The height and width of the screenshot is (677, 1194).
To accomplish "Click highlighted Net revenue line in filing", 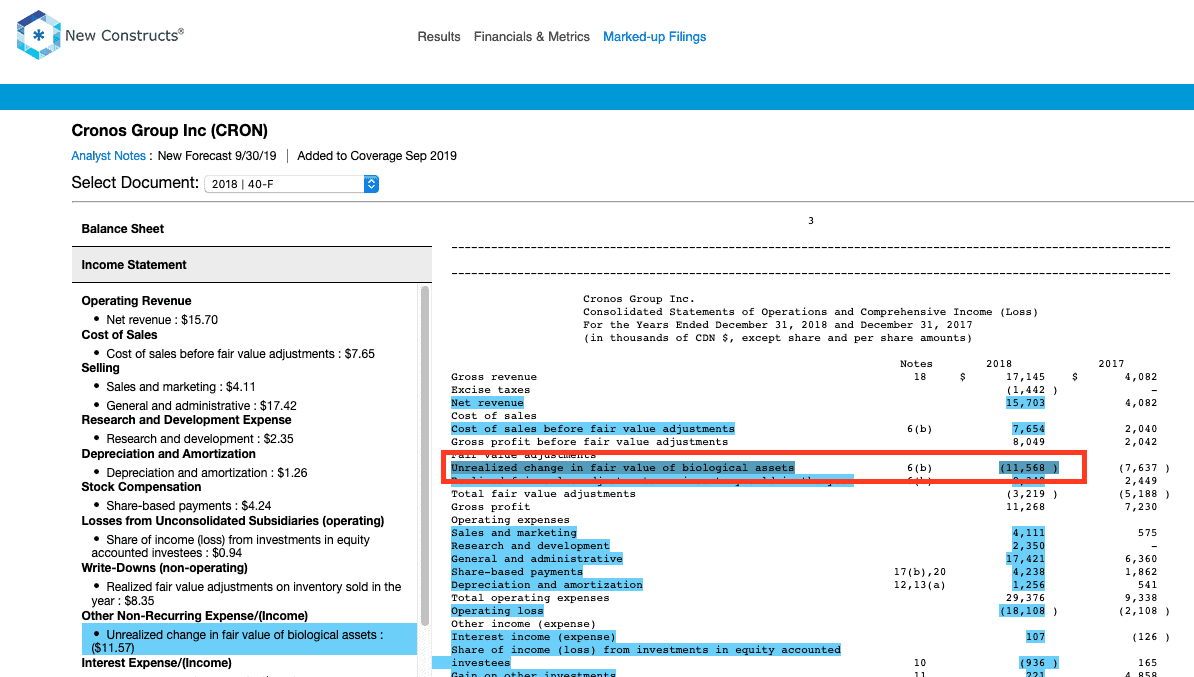I will click(487, 403).
